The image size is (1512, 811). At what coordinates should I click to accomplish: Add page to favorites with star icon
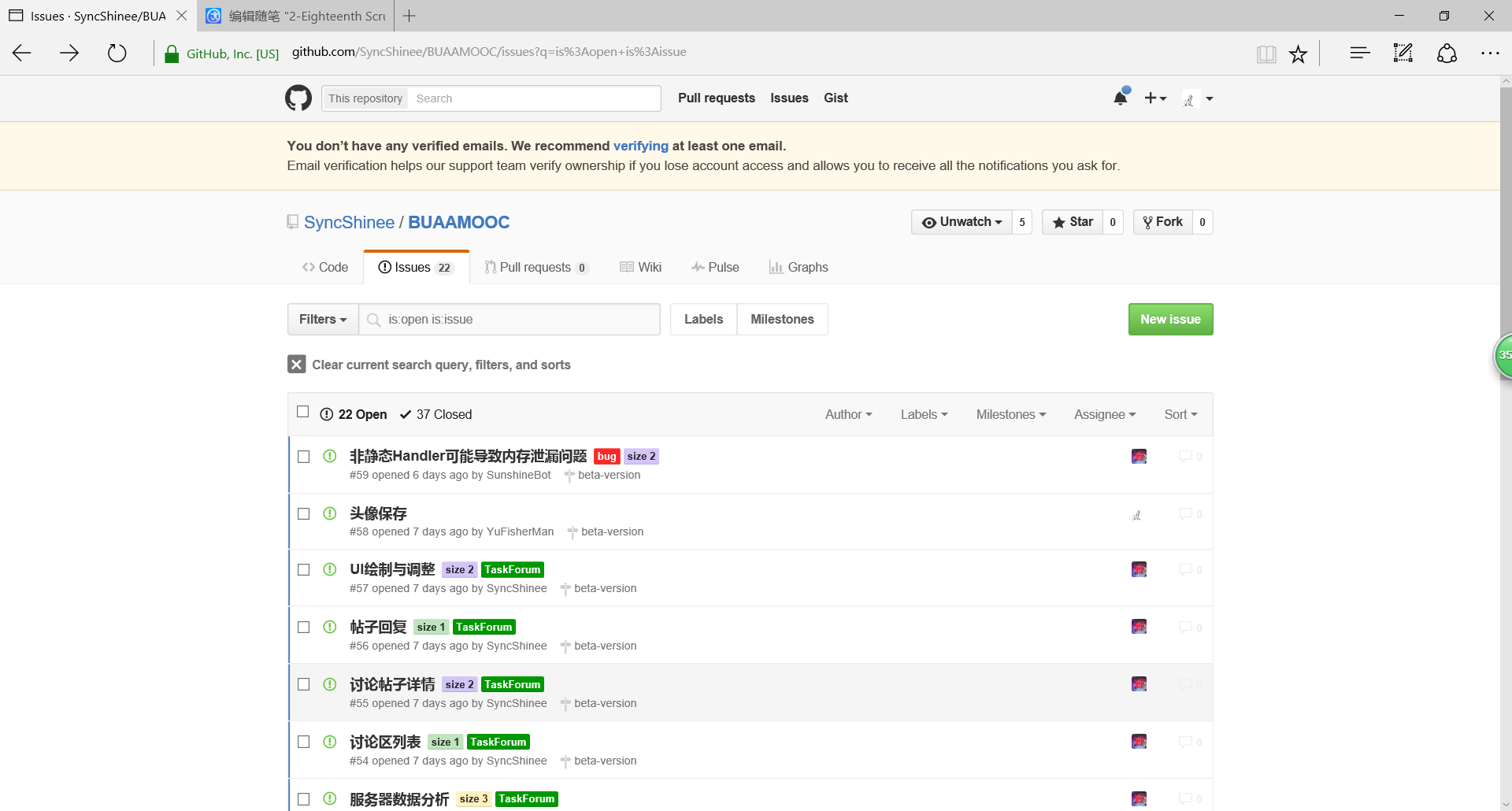[1298, 54]
